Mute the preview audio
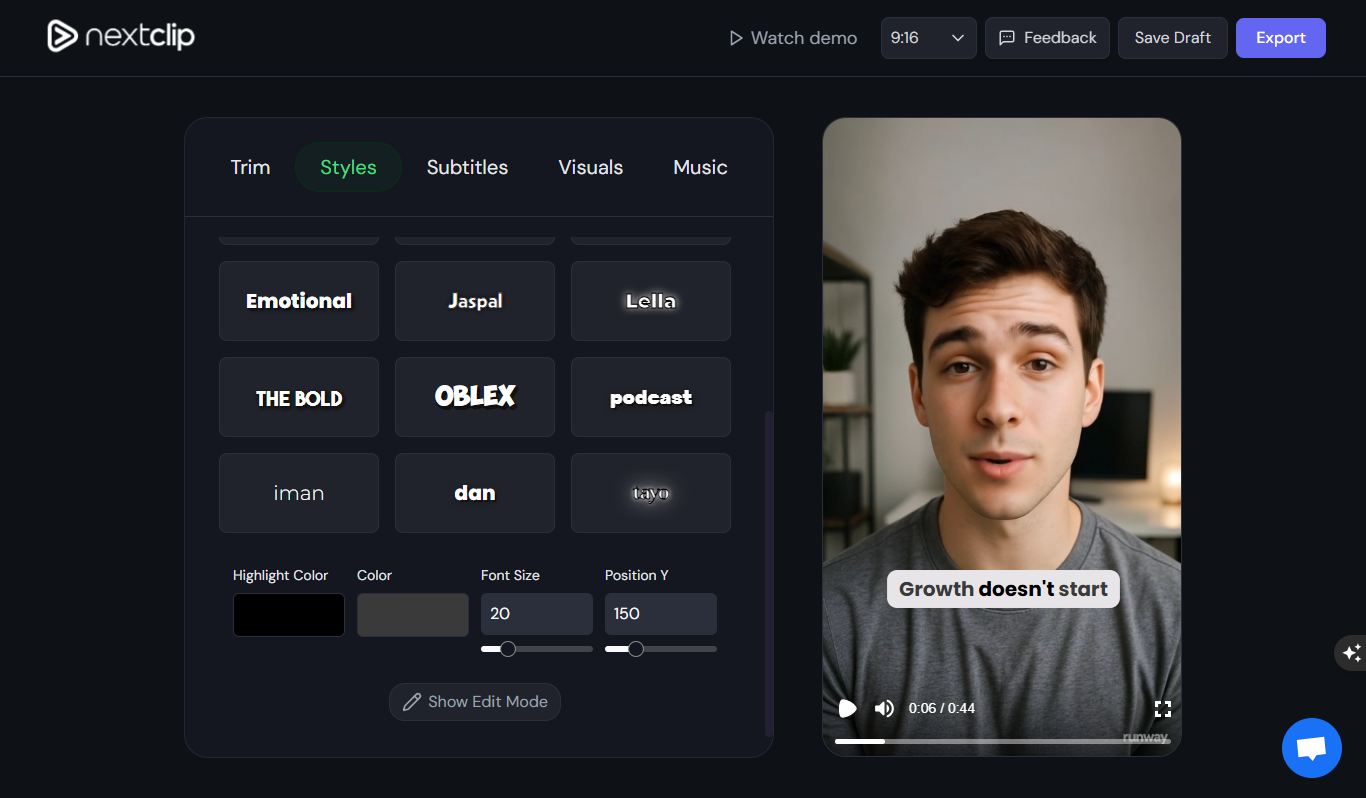This screenshot has height=798, width=1366. (884, 708)
